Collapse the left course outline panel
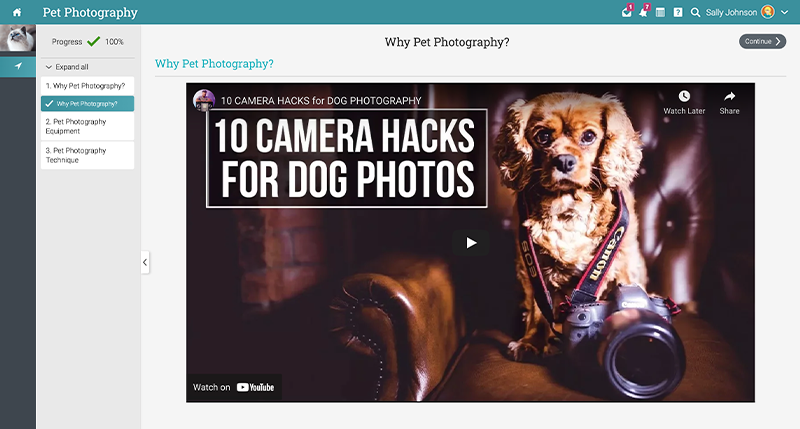The height and width of the screenshot is (429, 800). coord(145,262)
